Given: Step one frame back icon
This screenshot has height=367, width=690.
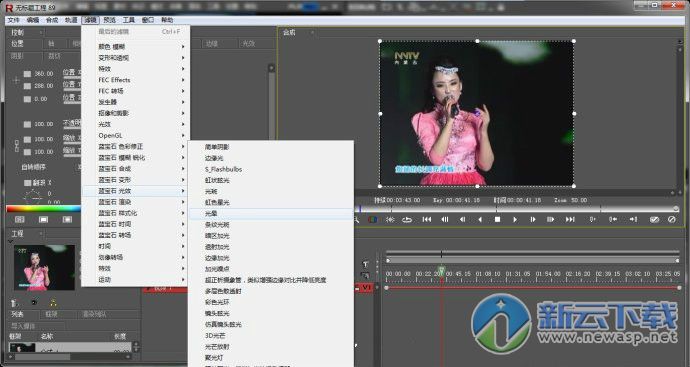Looking at the screenshot, I should (x=462, y=219).
